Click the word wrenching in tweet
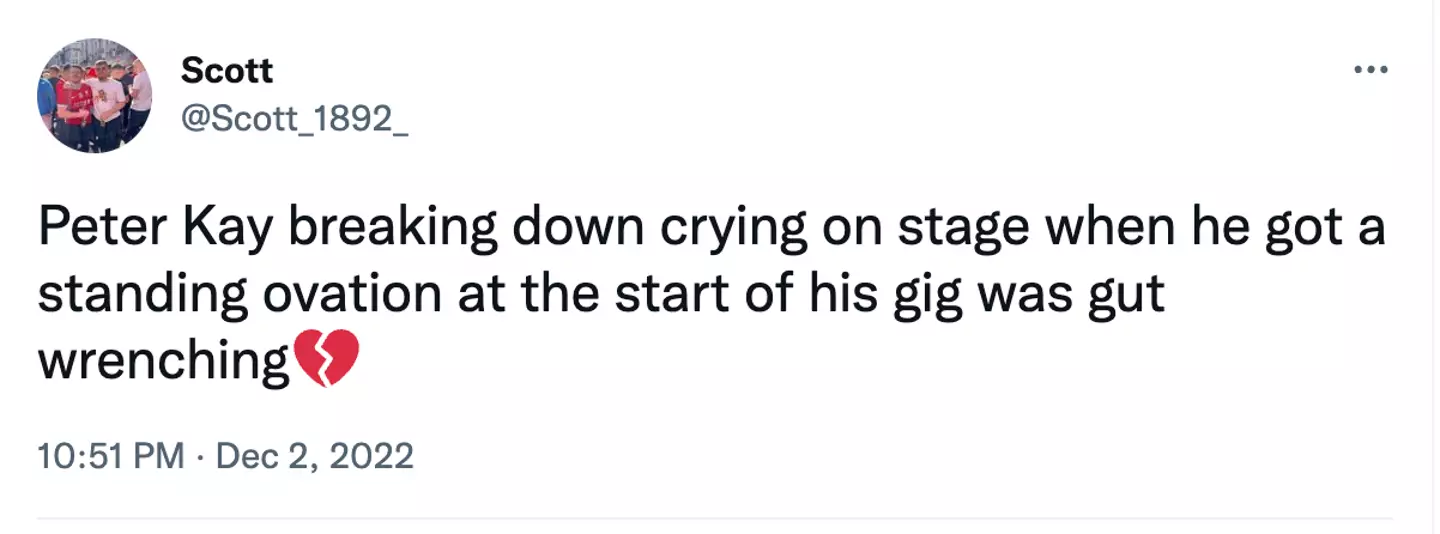This screenshot has height=534, width=1440. [x=163, y=361]
